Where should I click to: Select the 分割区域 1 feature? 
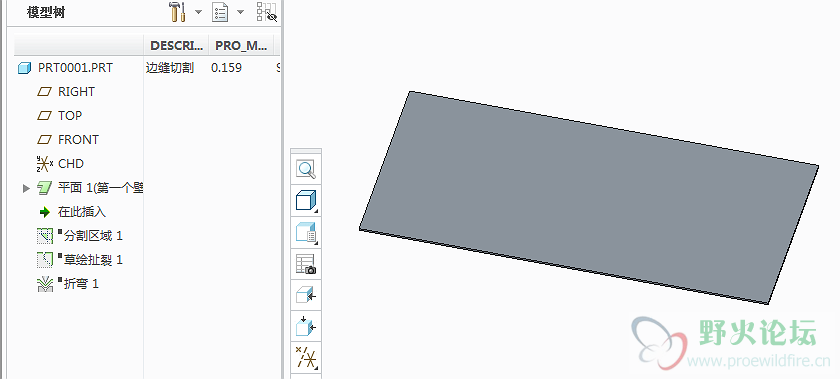[93, 236]
